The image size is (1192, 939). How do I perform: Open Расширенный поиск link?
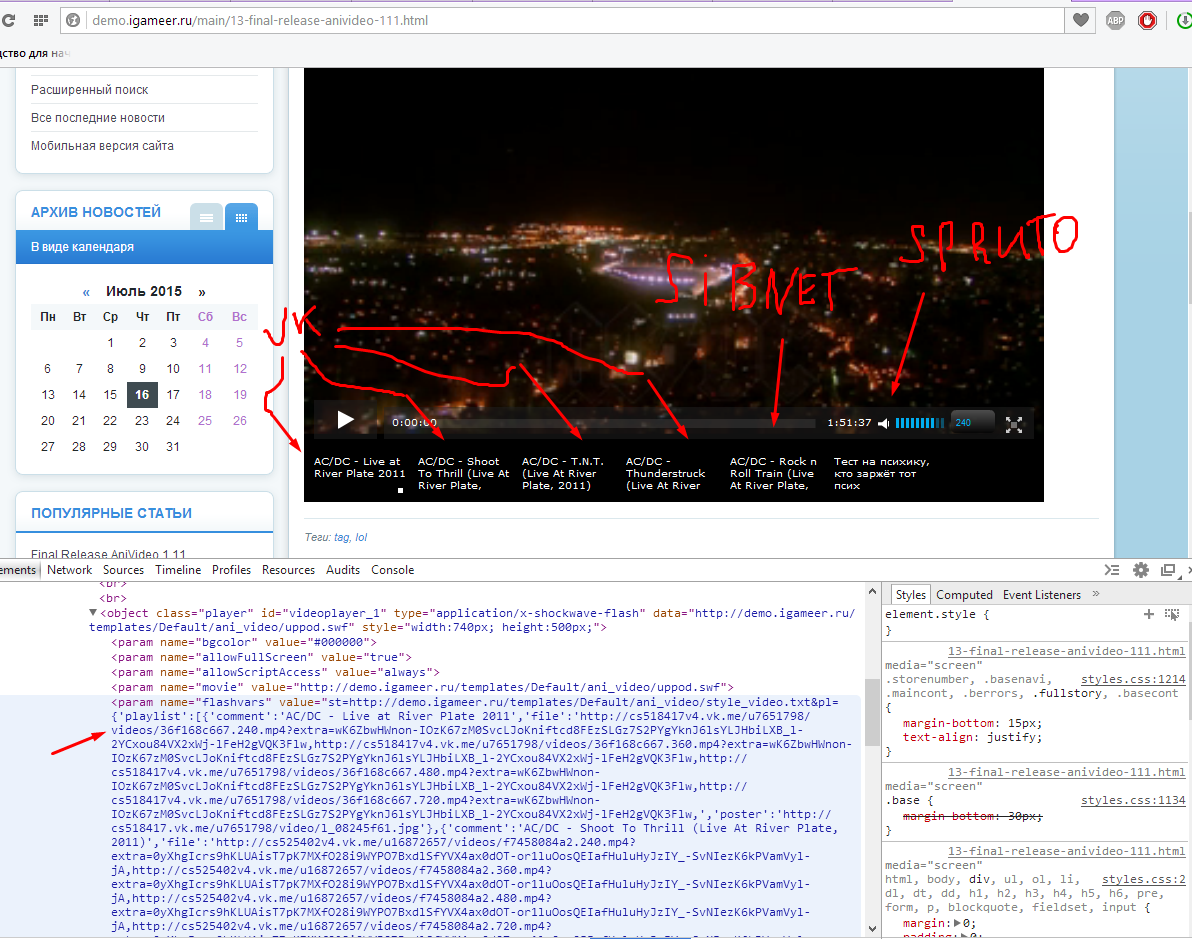click(x=90, y=90)
